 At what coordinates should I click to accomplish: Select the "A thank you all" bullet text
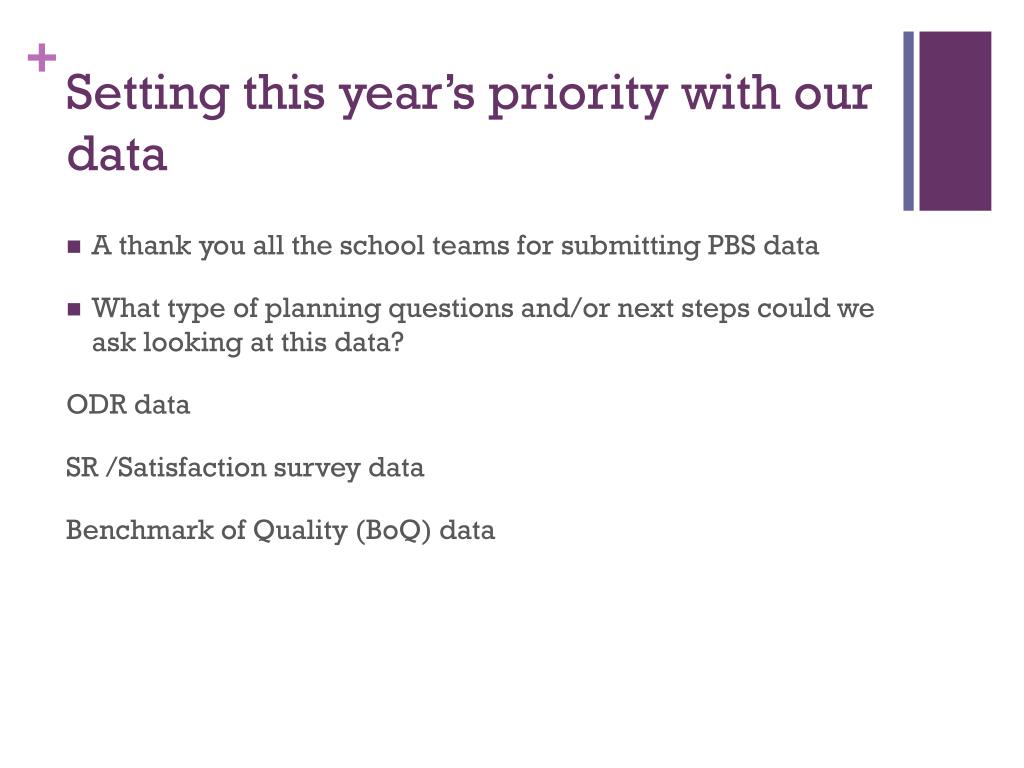pos(455,246)
